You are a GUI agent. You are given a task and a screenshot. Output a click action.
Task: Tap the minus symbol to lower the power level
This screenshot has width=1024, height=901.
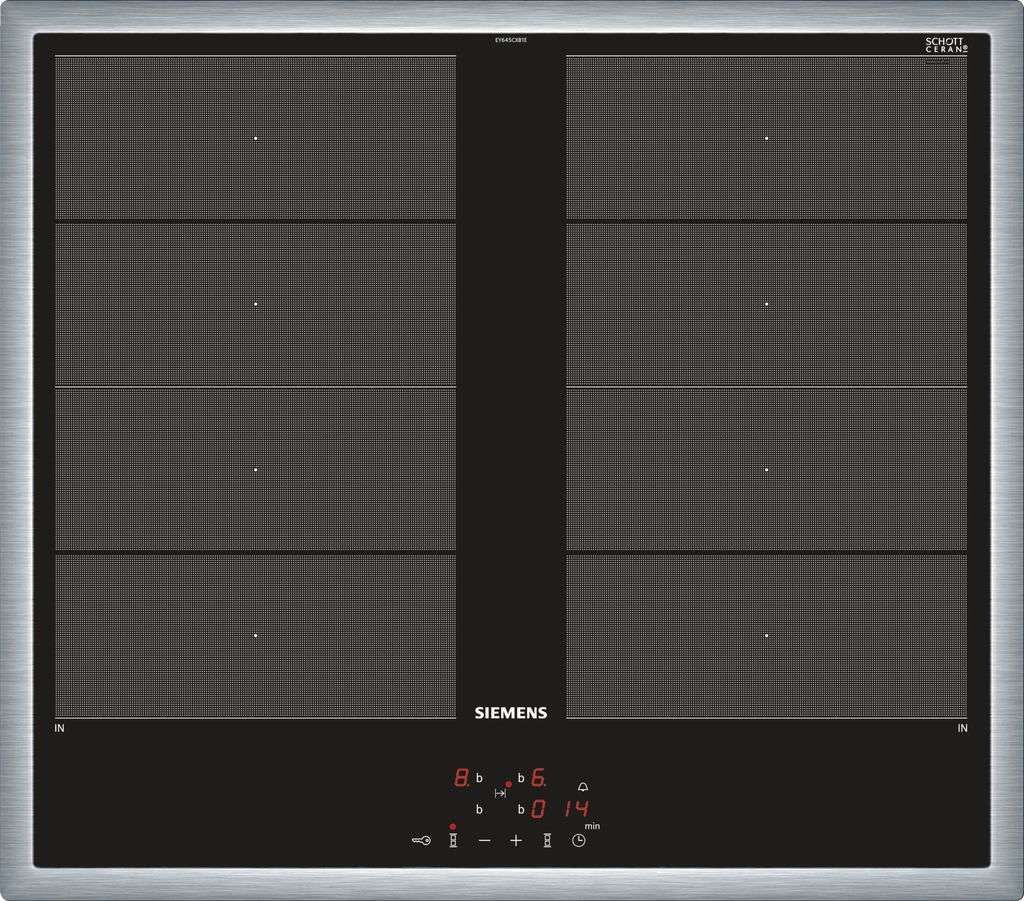(485, 841)
